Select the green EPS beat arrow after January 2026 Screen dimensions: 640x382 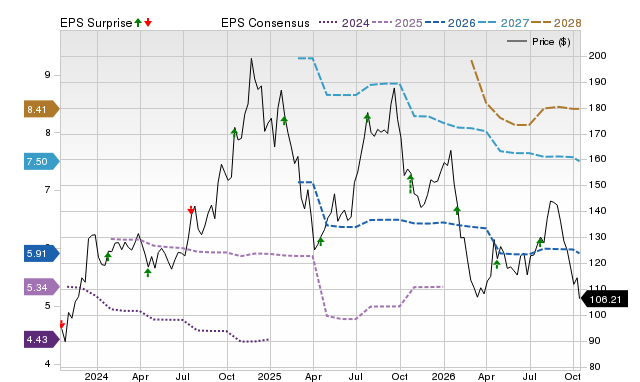tap(457, 210)
